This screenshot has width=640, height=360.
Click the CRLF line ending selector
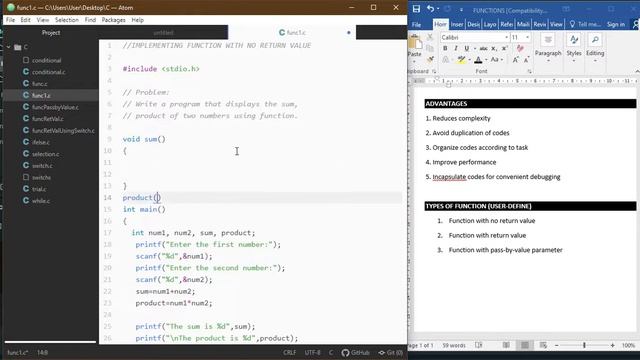tap(290, 353)
